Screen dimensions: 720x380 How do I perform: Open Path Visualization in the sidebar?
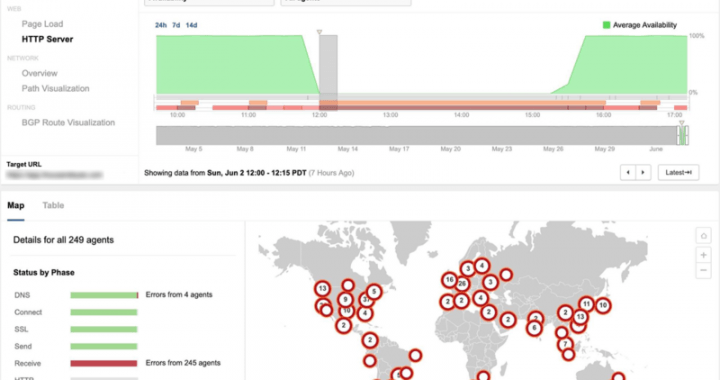coord(56,89)
